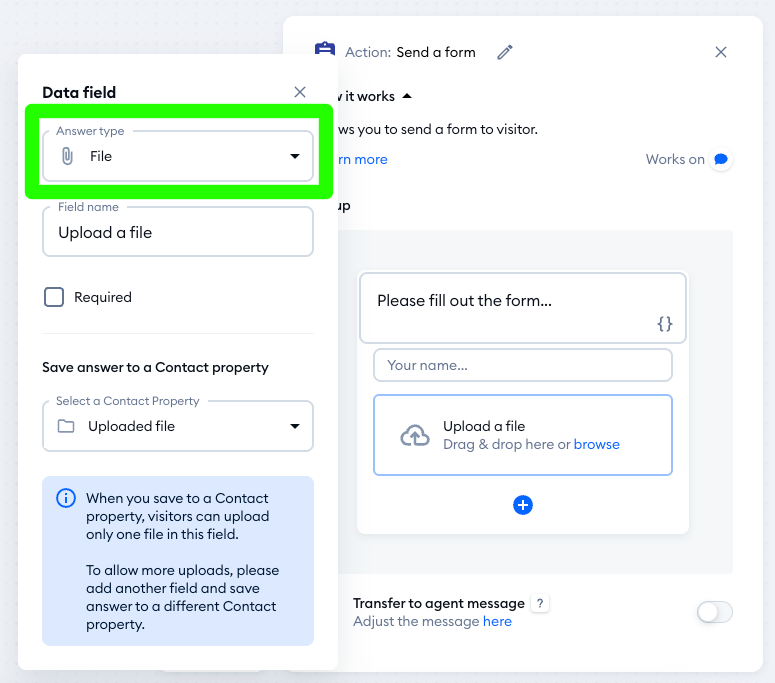Click the blue plus add field icon
Screen dimensions: 775x683
523,505
